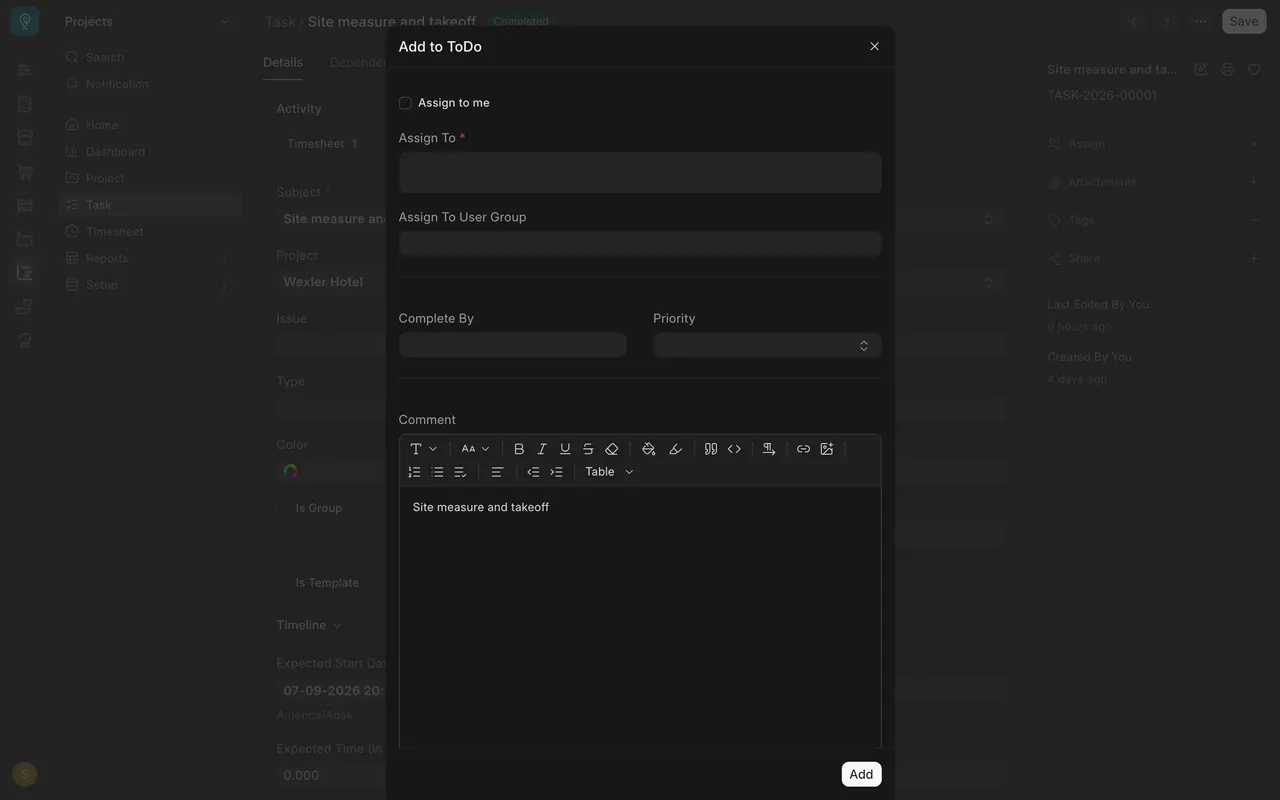Click the Save button
The image size is (1280, 800).
(x=1244, y=21)
